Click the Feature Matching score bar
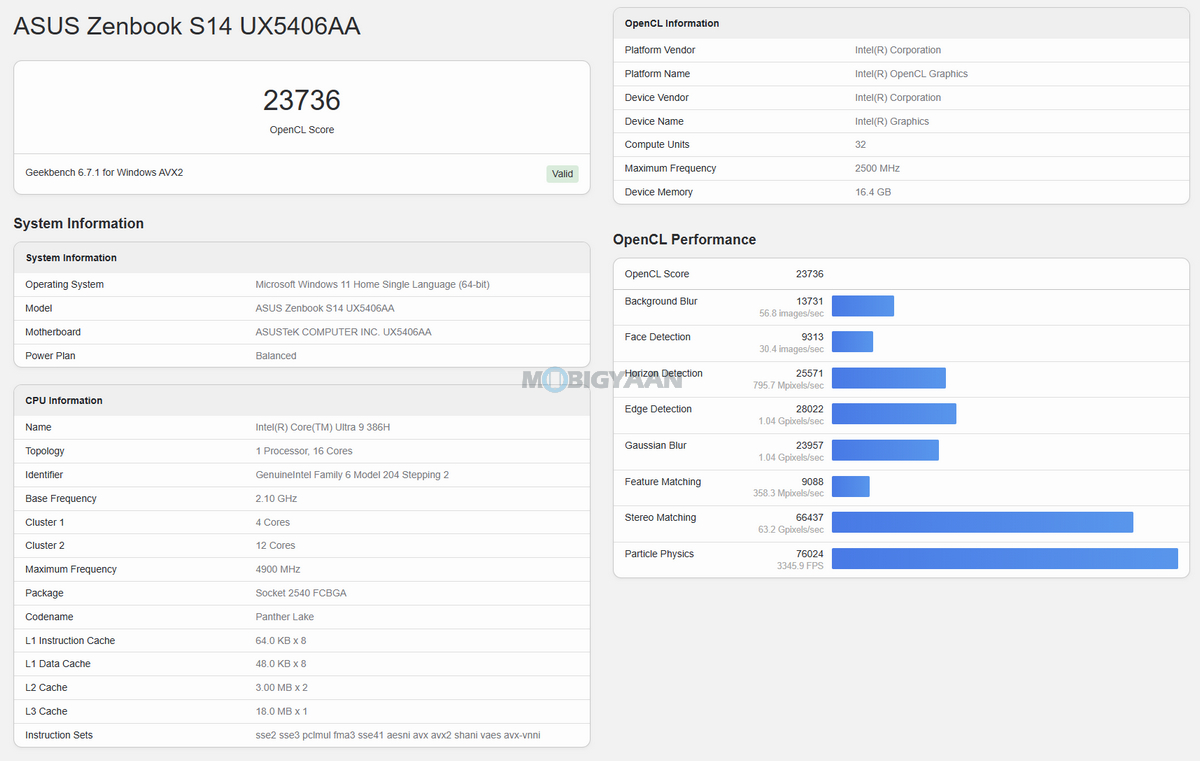This screenshot has width=1200, height=761. click(x=851, y=486)
